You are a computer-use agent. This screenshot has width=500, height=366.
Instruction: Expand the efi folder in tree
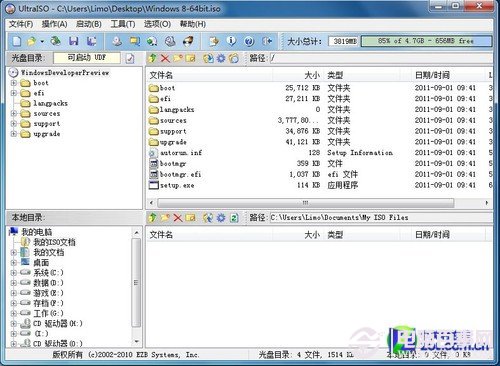coord(14,93)
